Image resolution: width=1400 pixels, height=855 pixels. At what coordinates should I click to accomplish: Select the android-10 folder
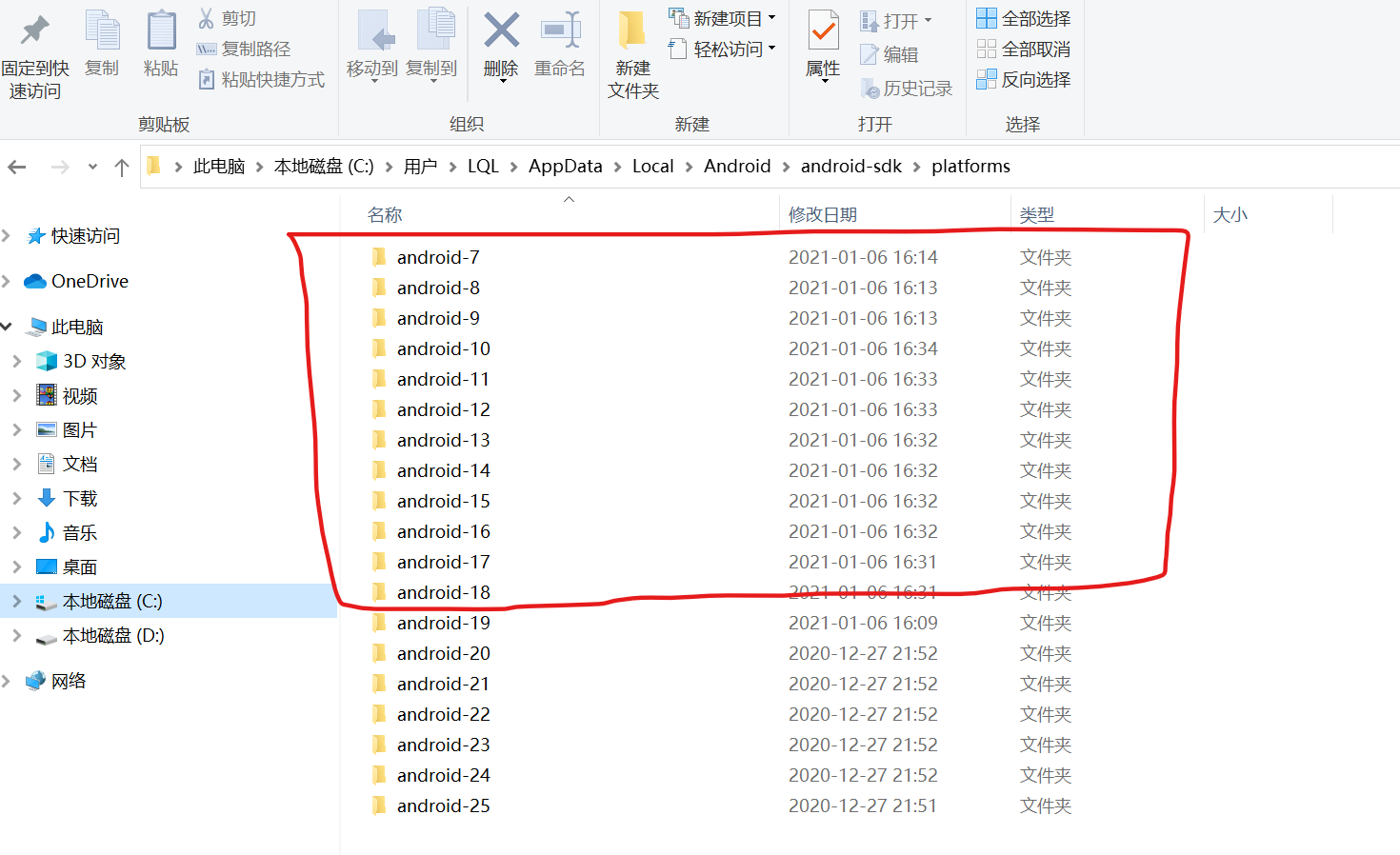tap(444, 348)
